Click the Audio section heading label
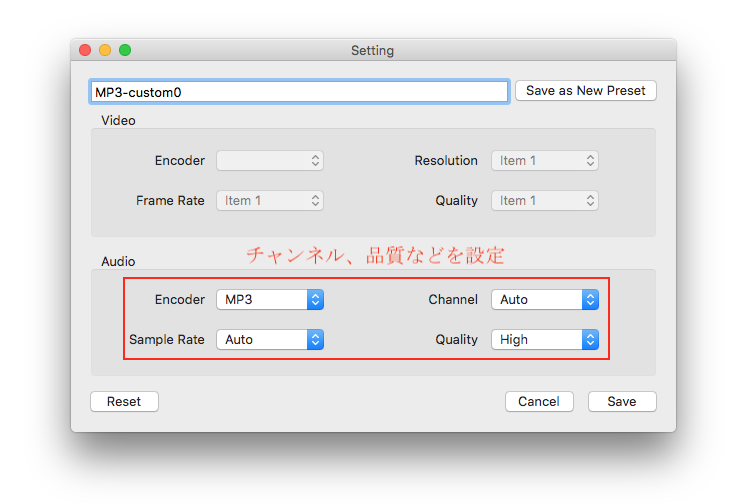The image size is (754, 503). point(118,261)
